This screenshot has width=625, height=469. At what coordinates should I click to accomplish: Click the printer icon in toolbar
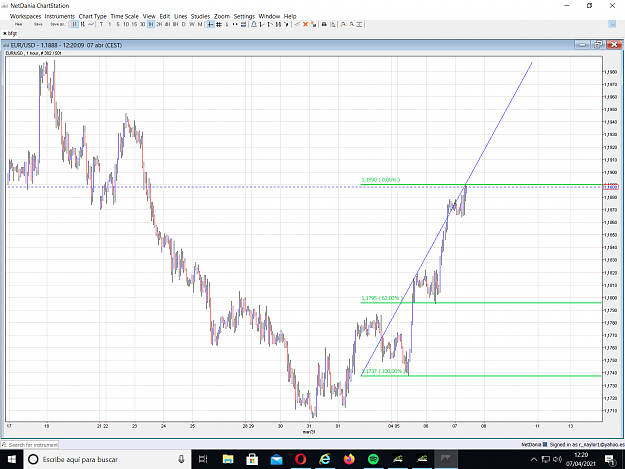(x=324, y=24)
